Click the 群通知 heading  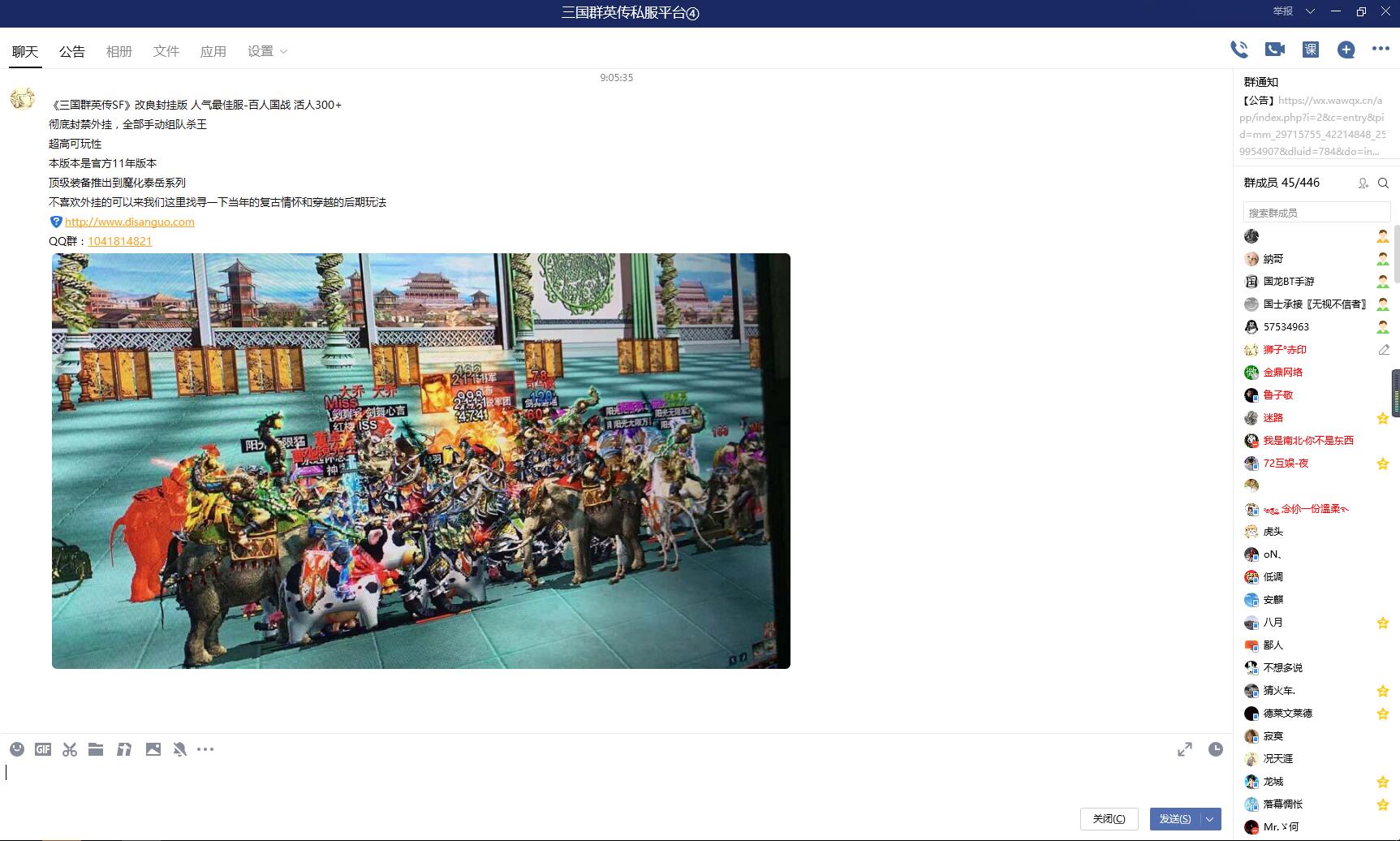coord(1260,82)
